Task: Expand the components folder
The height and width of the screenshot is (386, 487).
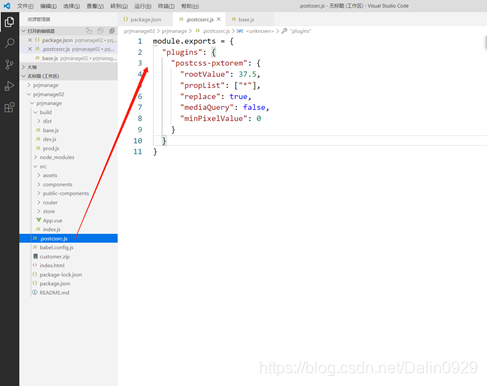Action: [39, 184]
